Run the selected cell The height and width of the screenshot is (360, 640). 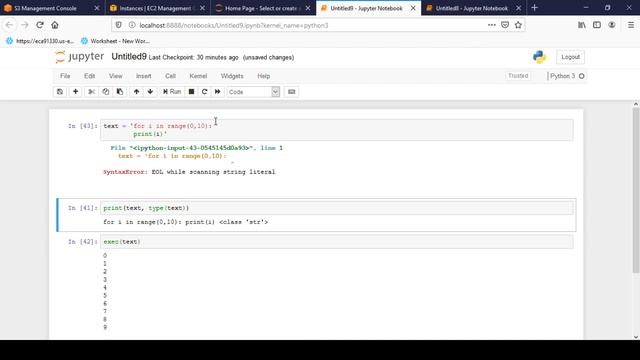pos(172,92)
